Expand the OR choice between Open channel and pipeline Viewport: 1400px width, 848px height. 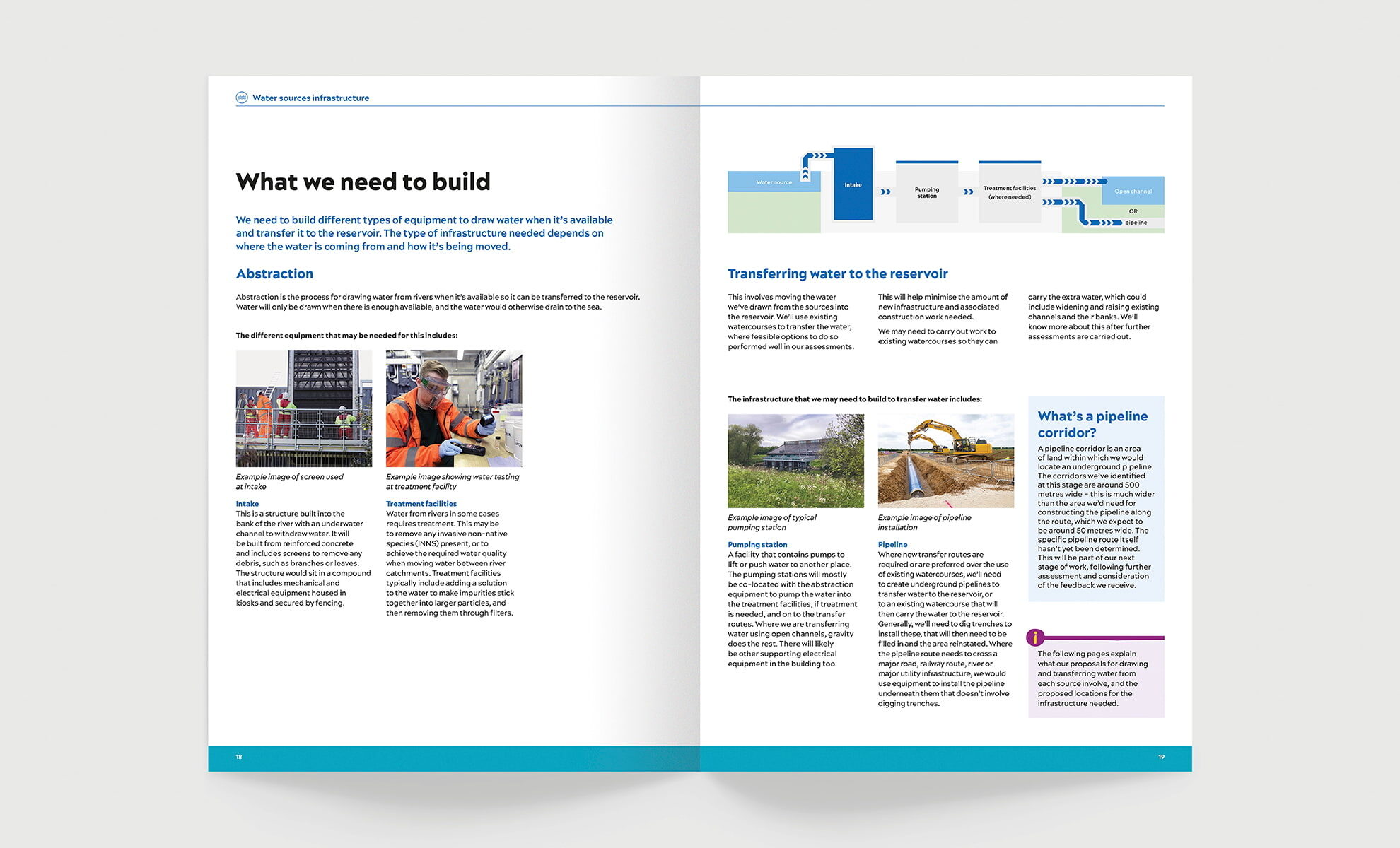pyautogui.click(x=1134, y=210)
